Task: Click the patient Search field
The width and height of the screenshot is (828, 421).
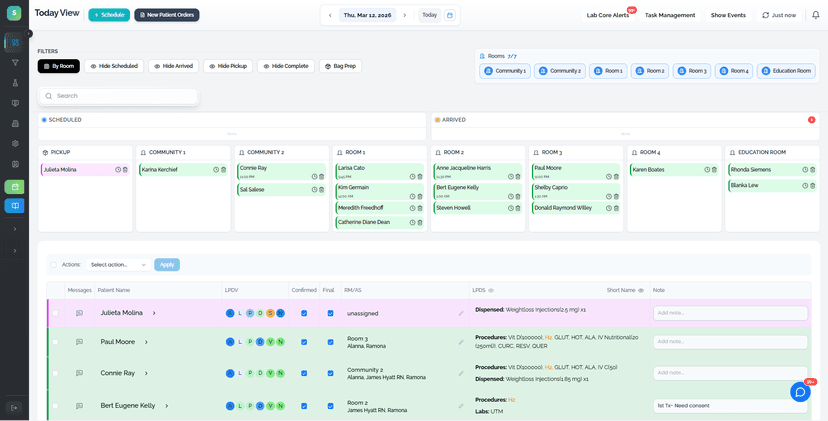Action: click(x=120, y=96)
